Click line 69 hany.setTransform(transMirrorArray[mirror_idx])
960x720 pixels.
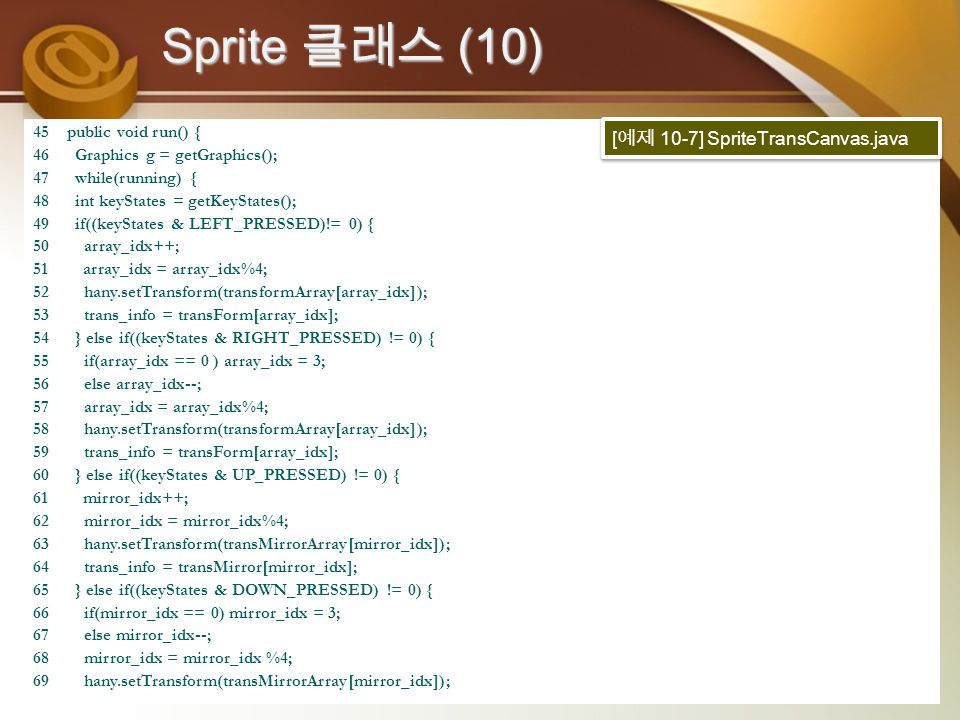(x=268, y=681)
